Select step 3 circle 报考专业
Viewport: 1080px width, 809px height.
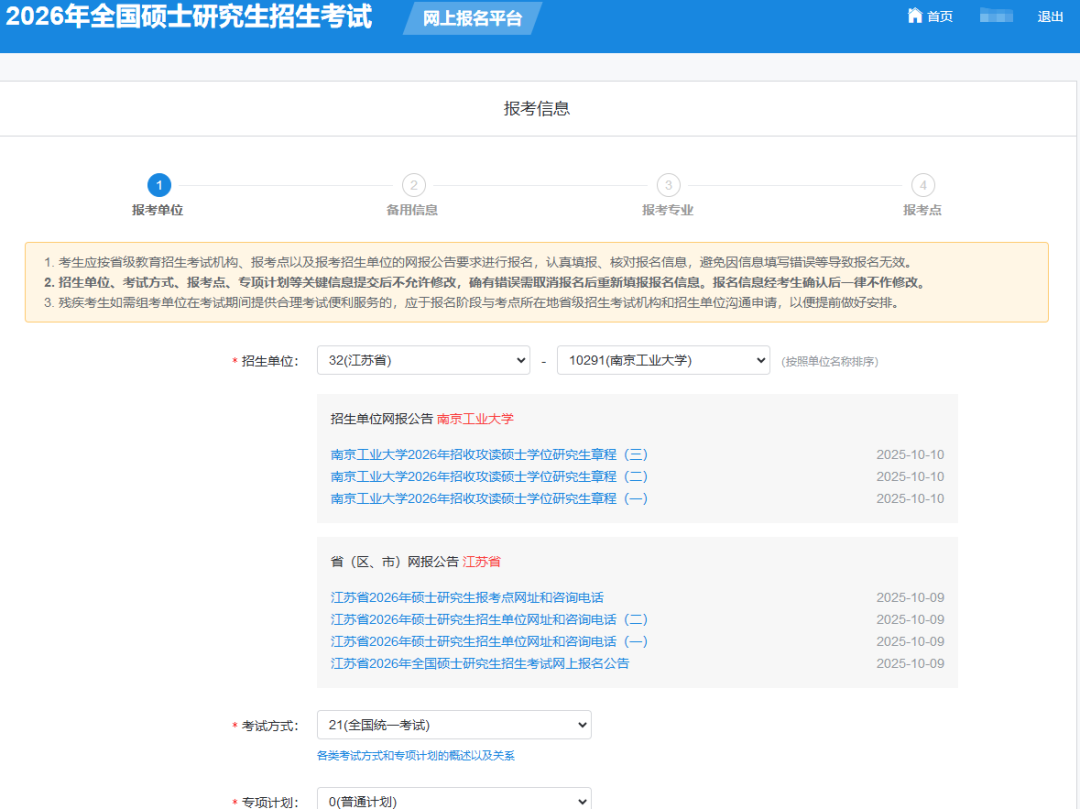click(668, 185)
